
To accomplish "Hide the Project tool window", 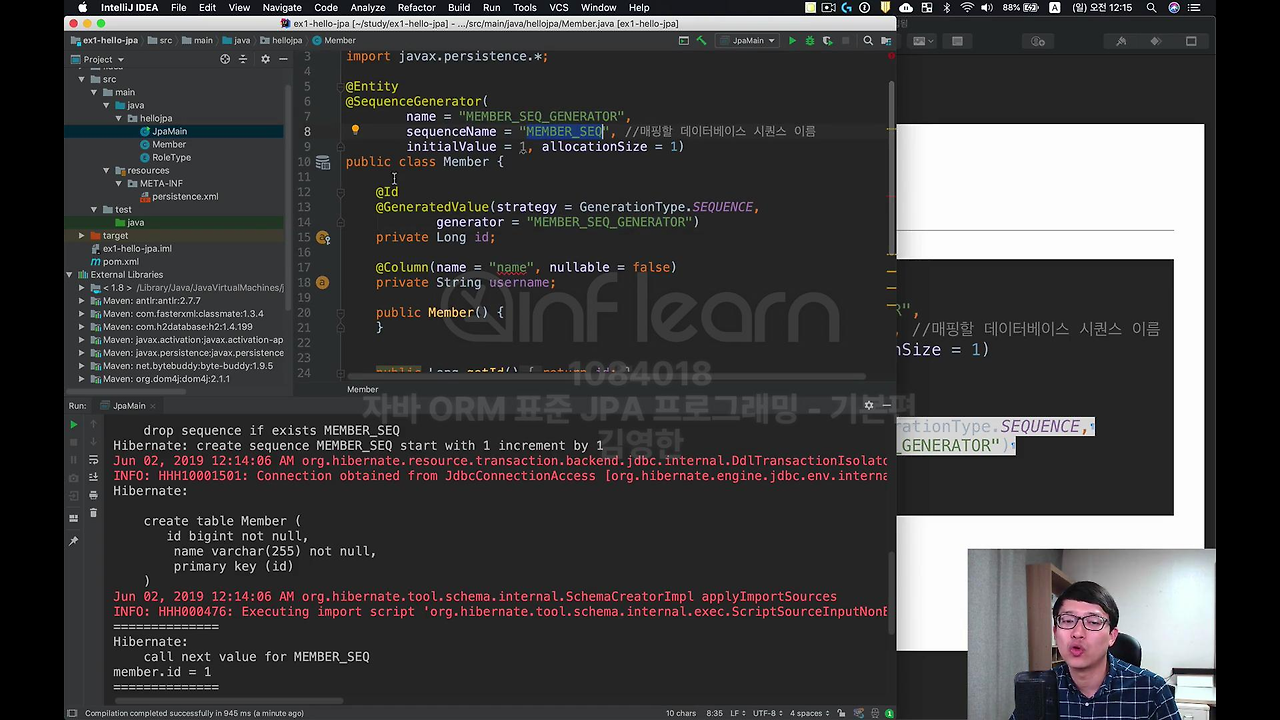I will click(283, 59).
